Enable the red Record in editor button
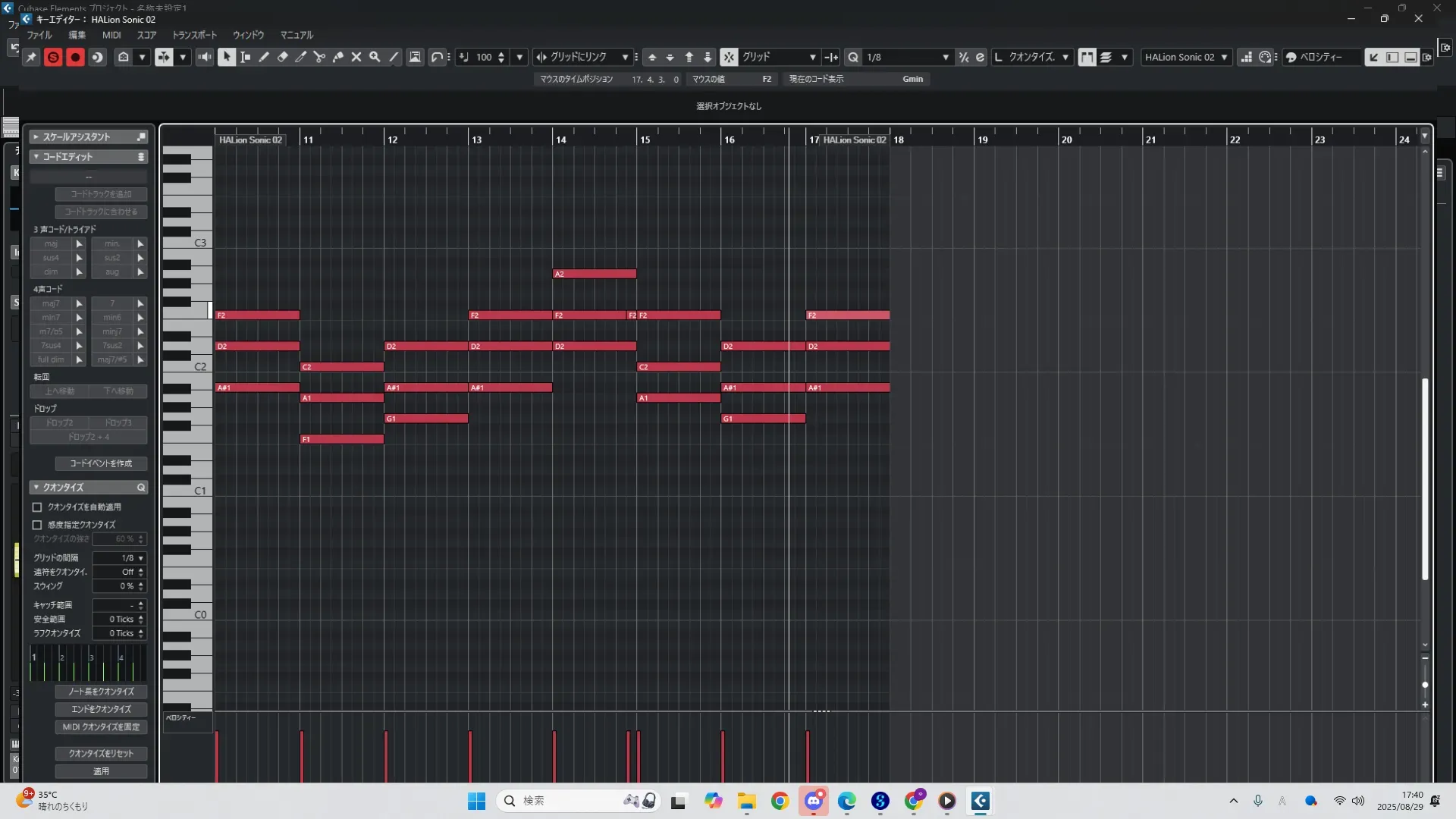Viewport: 1456px width, 819px height. [75, 57]
